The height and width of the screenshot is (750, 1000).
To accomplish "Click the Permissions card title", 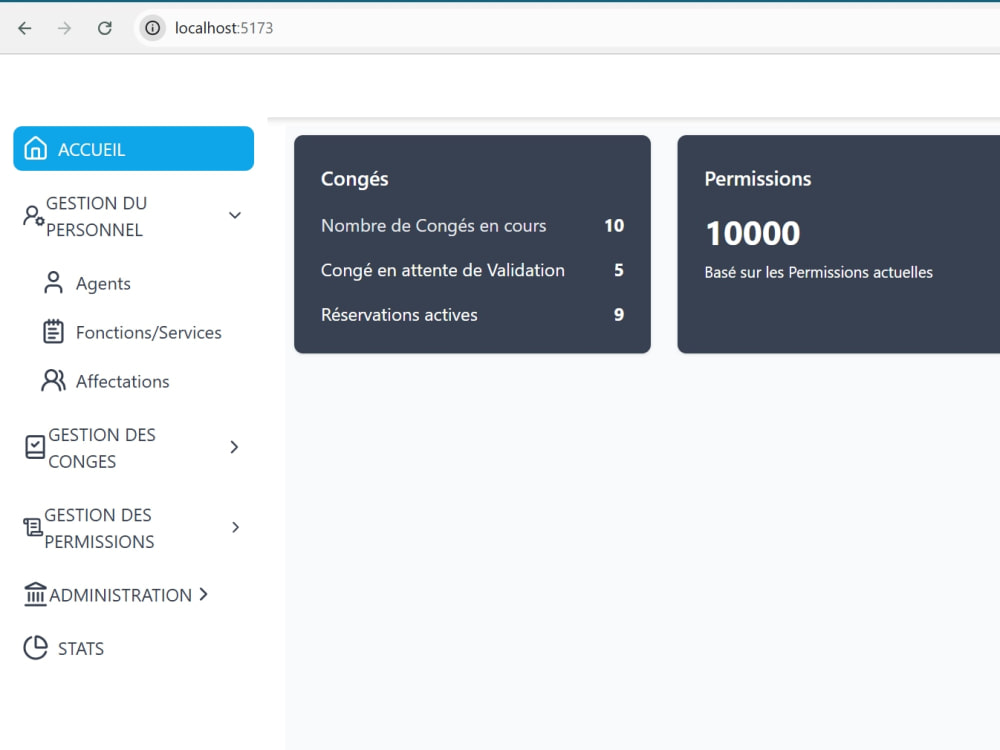I will click(758, 179).
